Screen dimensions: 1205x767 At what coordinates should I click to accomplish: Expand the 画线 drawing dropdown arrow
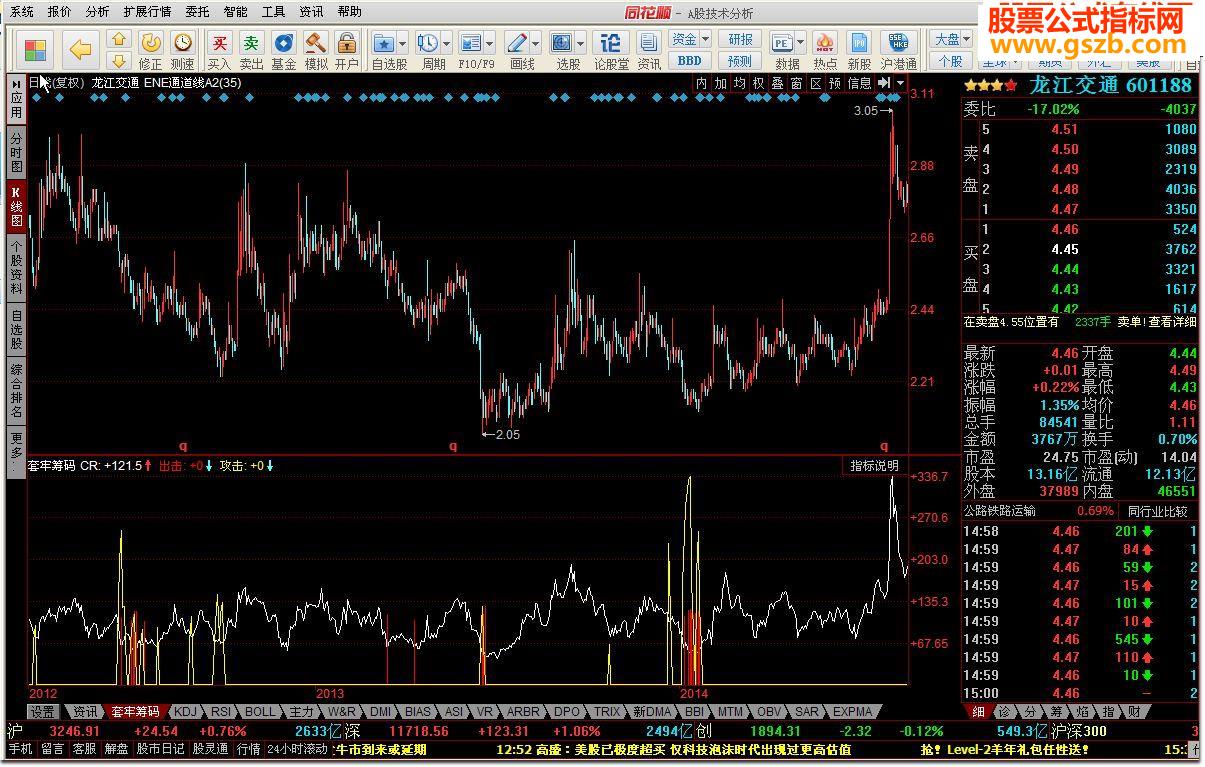tap(536, 44)
